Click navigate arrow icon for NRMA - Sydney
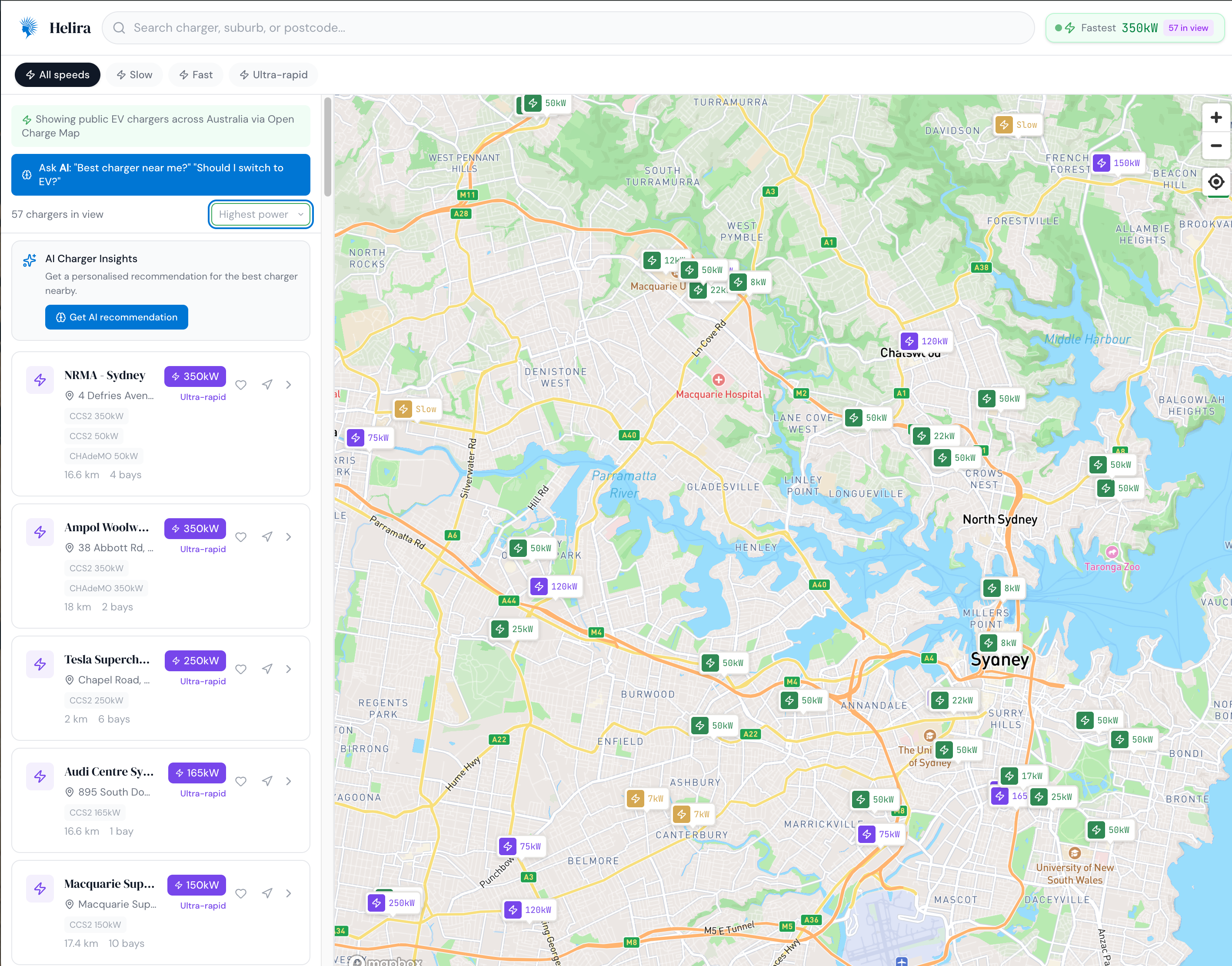1232x966 pixels. click(267, 385)
